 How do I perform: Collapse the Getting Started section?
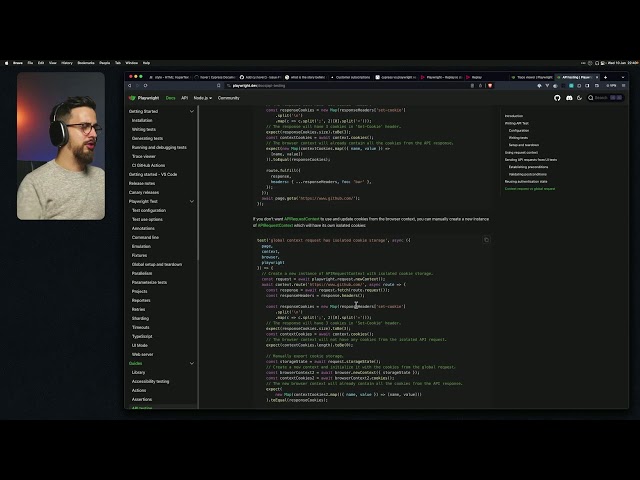pos(192,111)
